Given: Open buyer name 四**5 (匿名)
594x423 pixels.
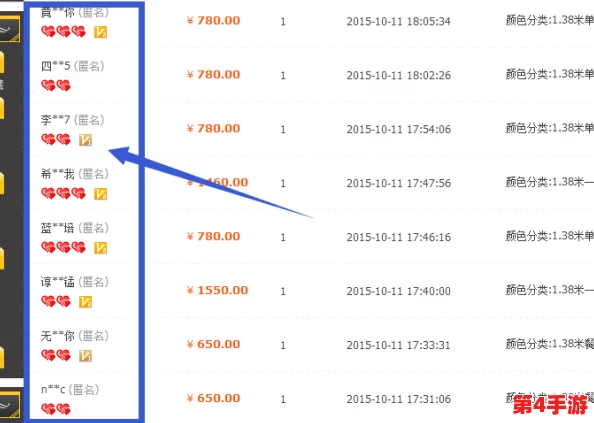Looking at the screenshot, I should point(73,66).
